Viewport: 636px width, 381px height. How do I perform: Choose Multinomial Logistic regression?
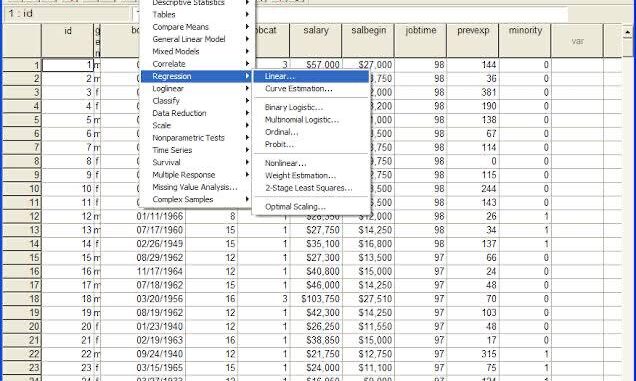(311, 120)
